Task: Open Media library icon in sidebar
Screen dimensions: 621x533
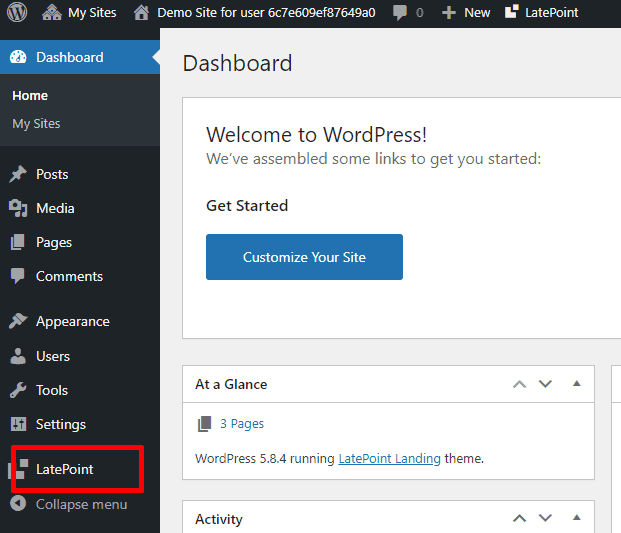Action: click(18, 208)
